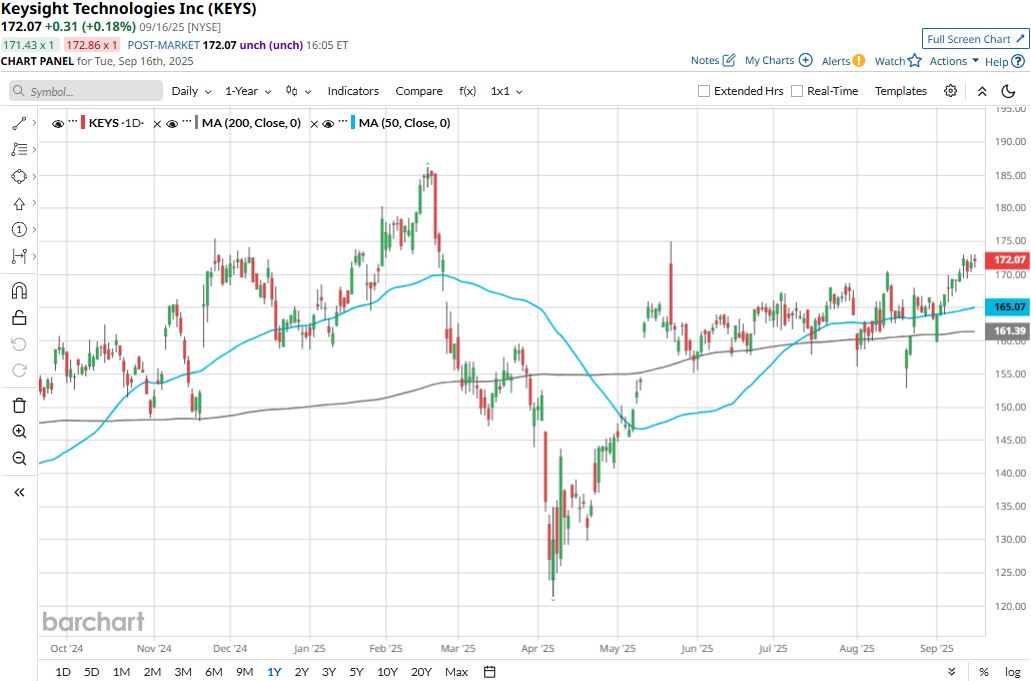The height and width of the screenshot is (681, 1031).
Task: Open the Actions dropdown menu
Action: click(954, 60)
